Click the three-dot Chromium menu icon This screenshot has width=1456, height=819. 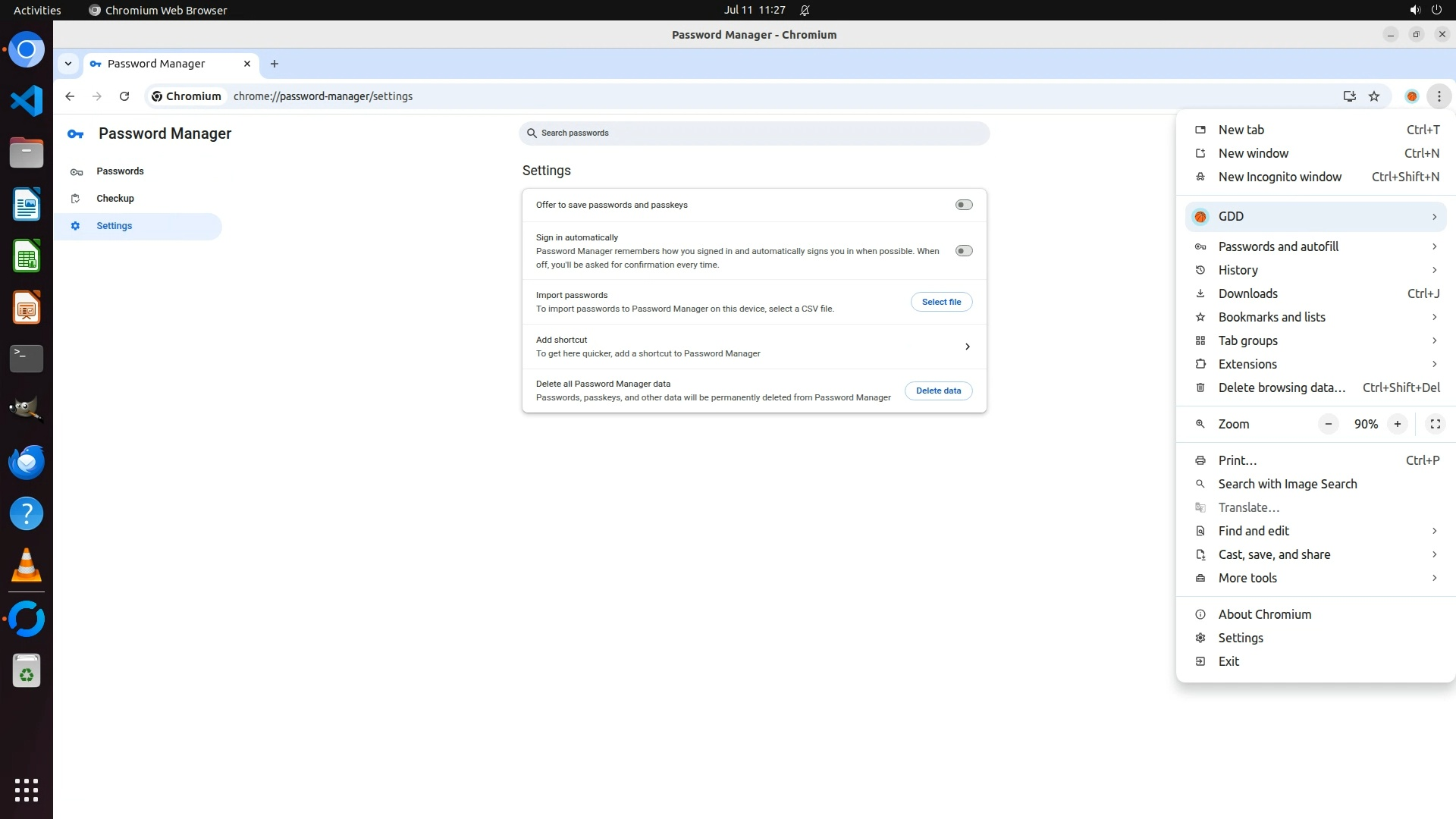(1439, 96)
